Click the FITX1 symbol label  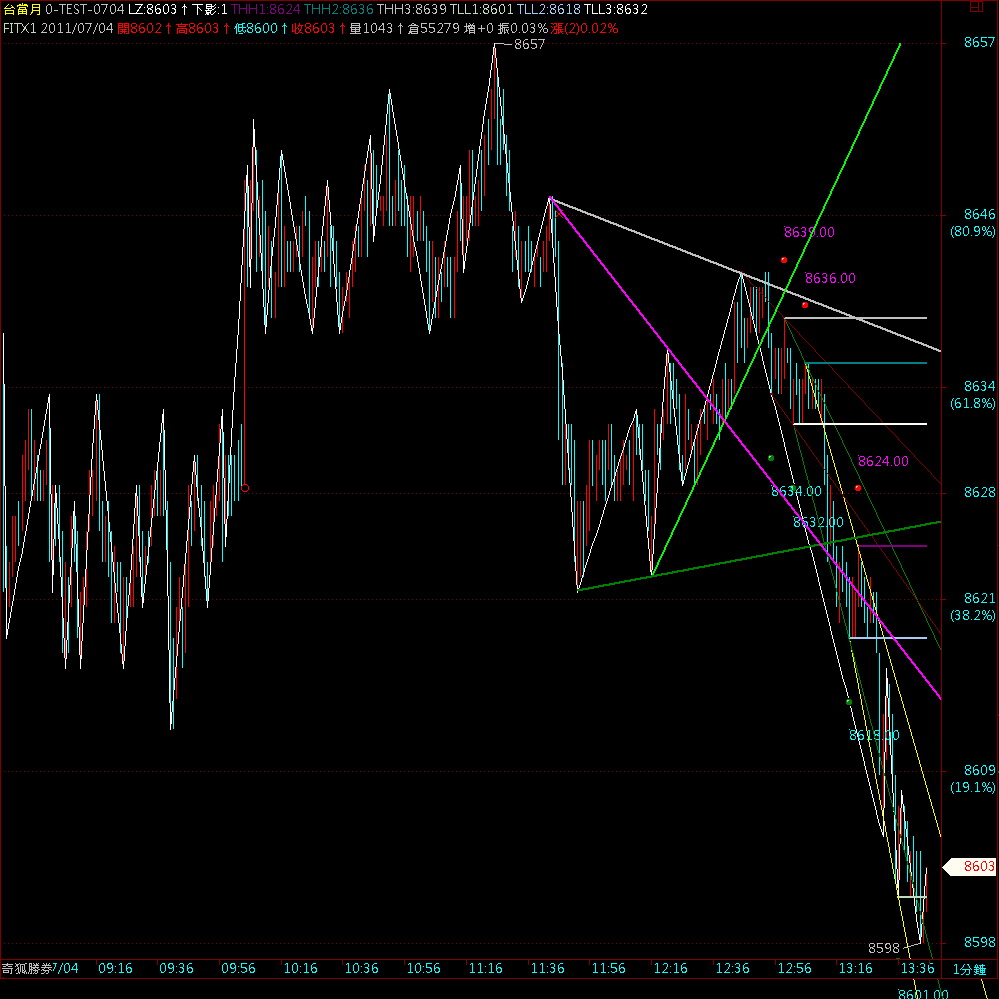click(20, 28)
